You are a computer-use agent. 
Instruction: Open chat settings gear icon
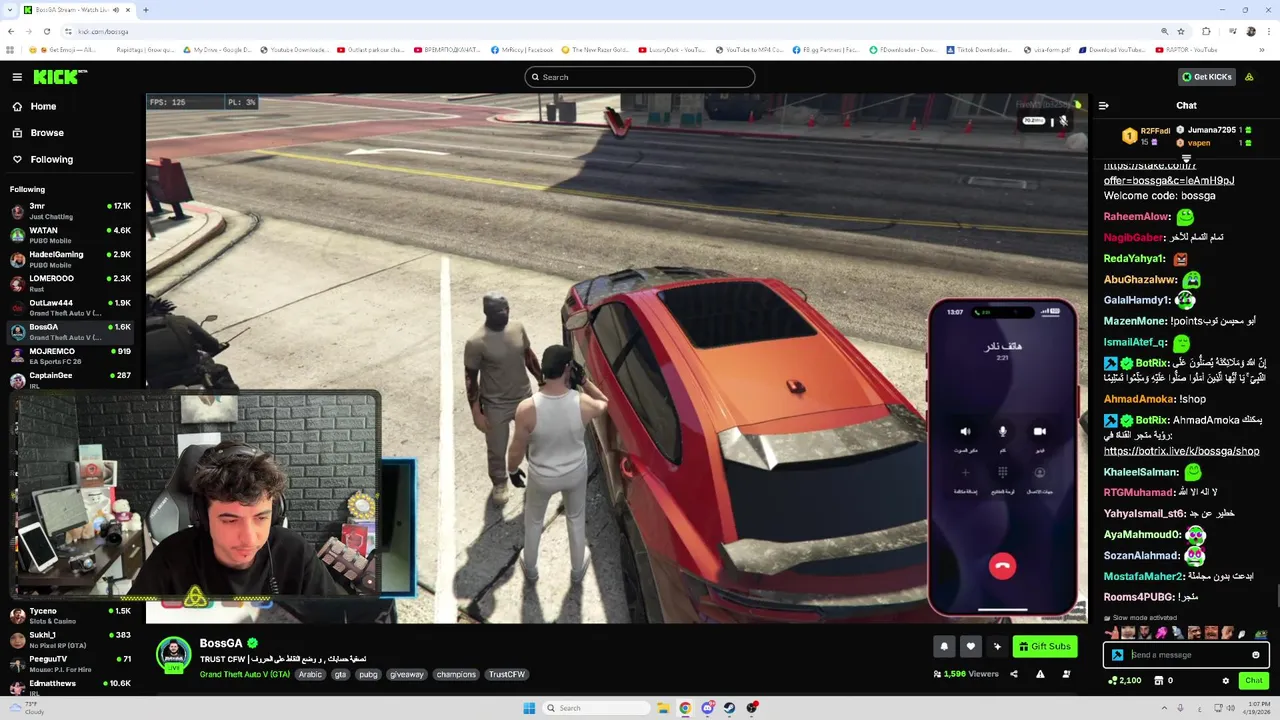[x=1225, y=681]
